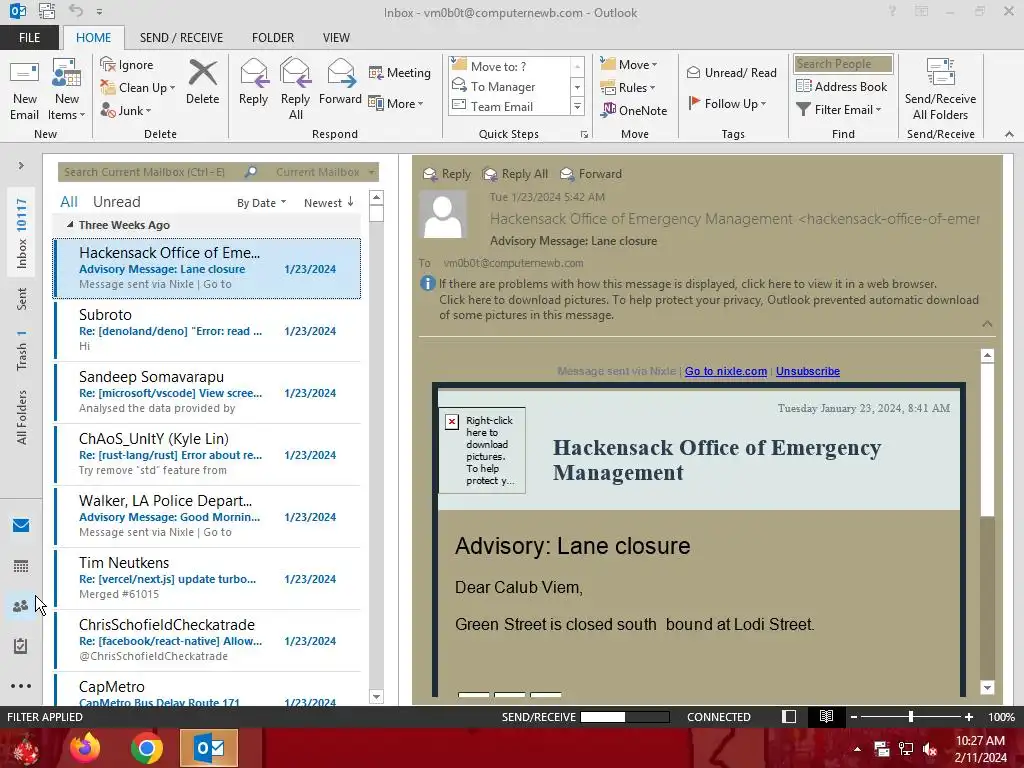Ignore the selected conversation
Screen dimensions: 1024x768
(127, 65)
